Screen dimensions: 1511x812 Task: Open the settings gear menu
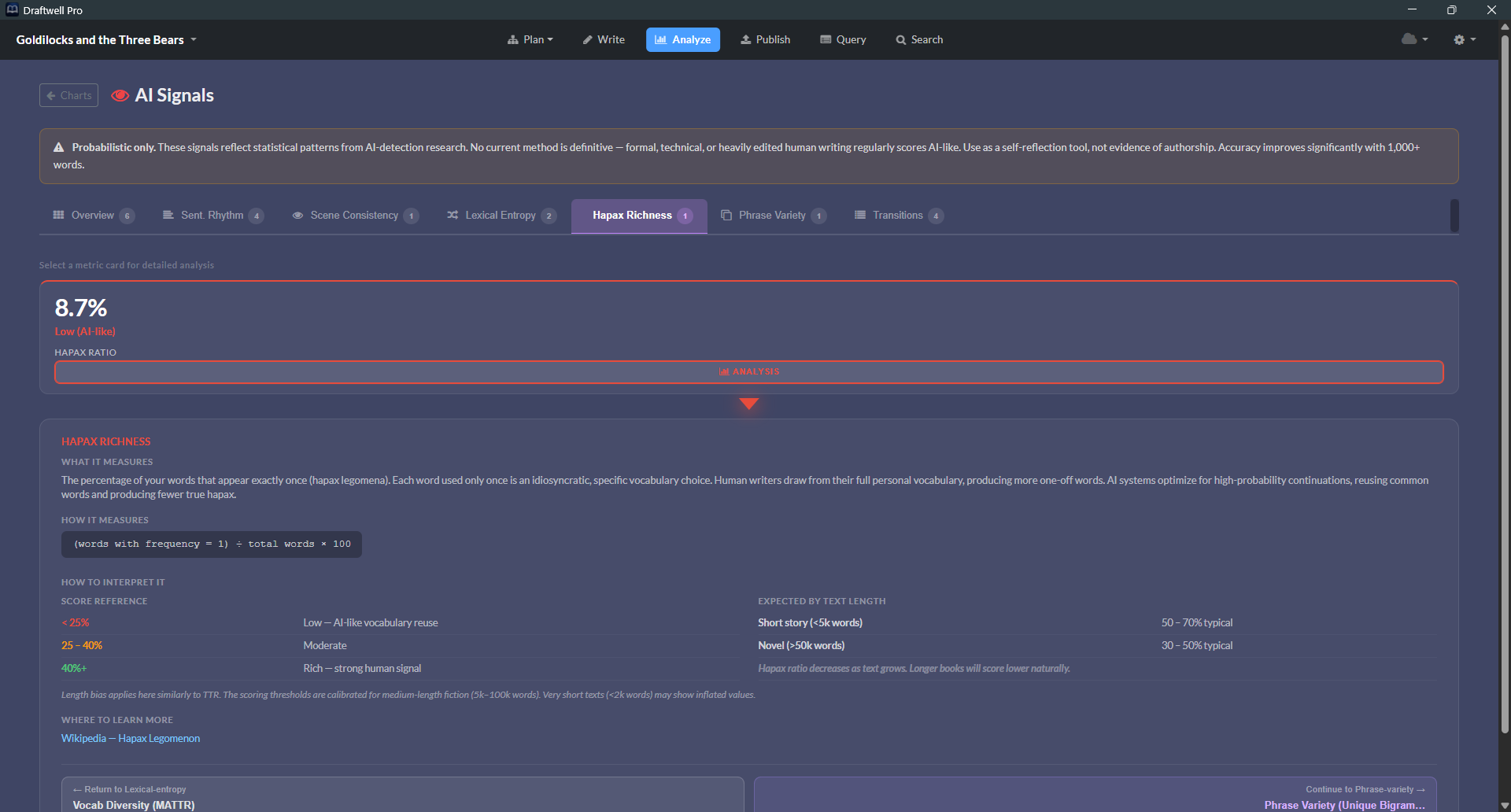pyautogui.click(x=1465, y=39)
